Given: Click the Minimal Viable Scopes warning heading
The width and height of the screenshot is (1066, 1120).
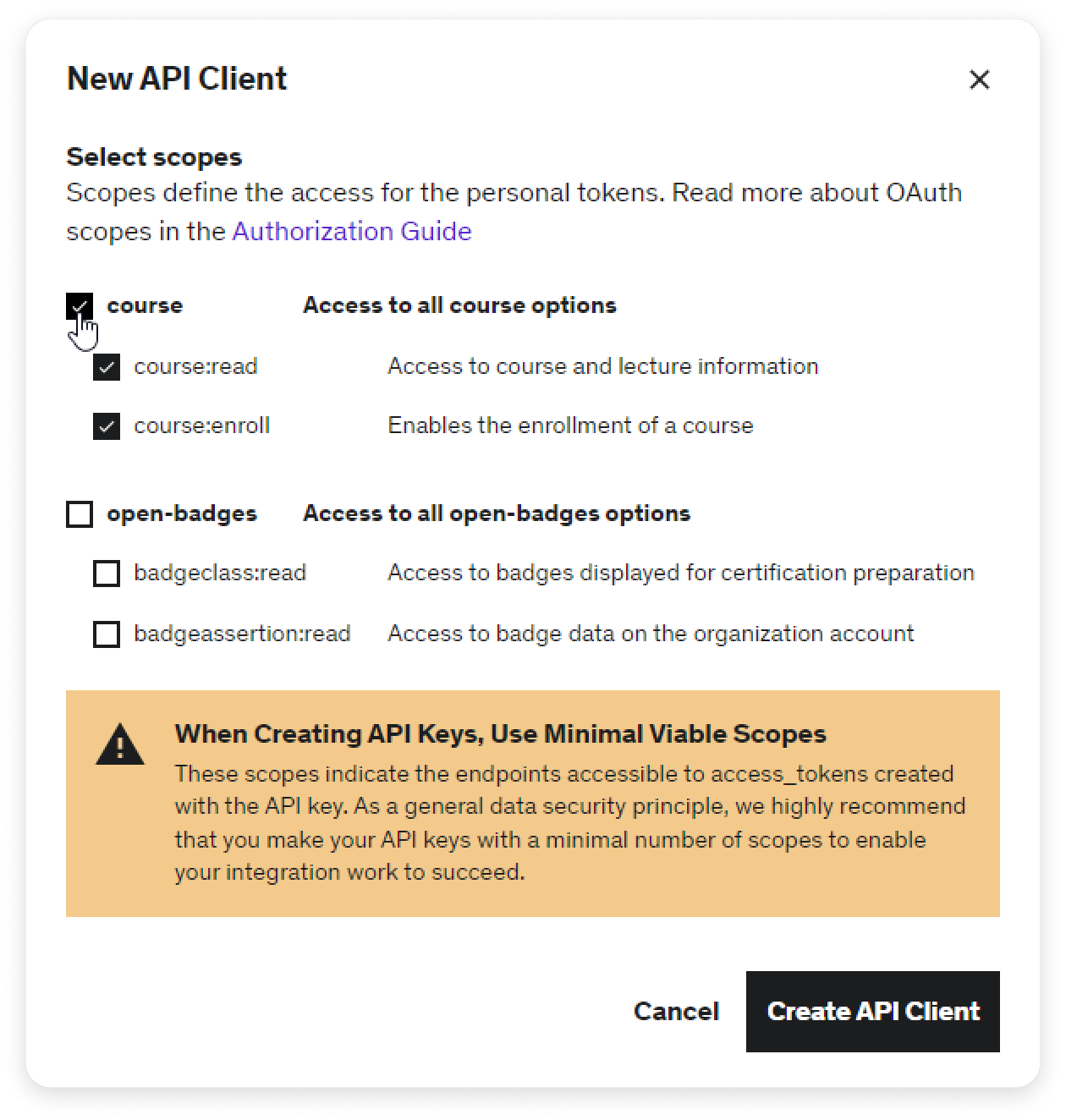Looking at the screenshot, I should tap(501, 733).
